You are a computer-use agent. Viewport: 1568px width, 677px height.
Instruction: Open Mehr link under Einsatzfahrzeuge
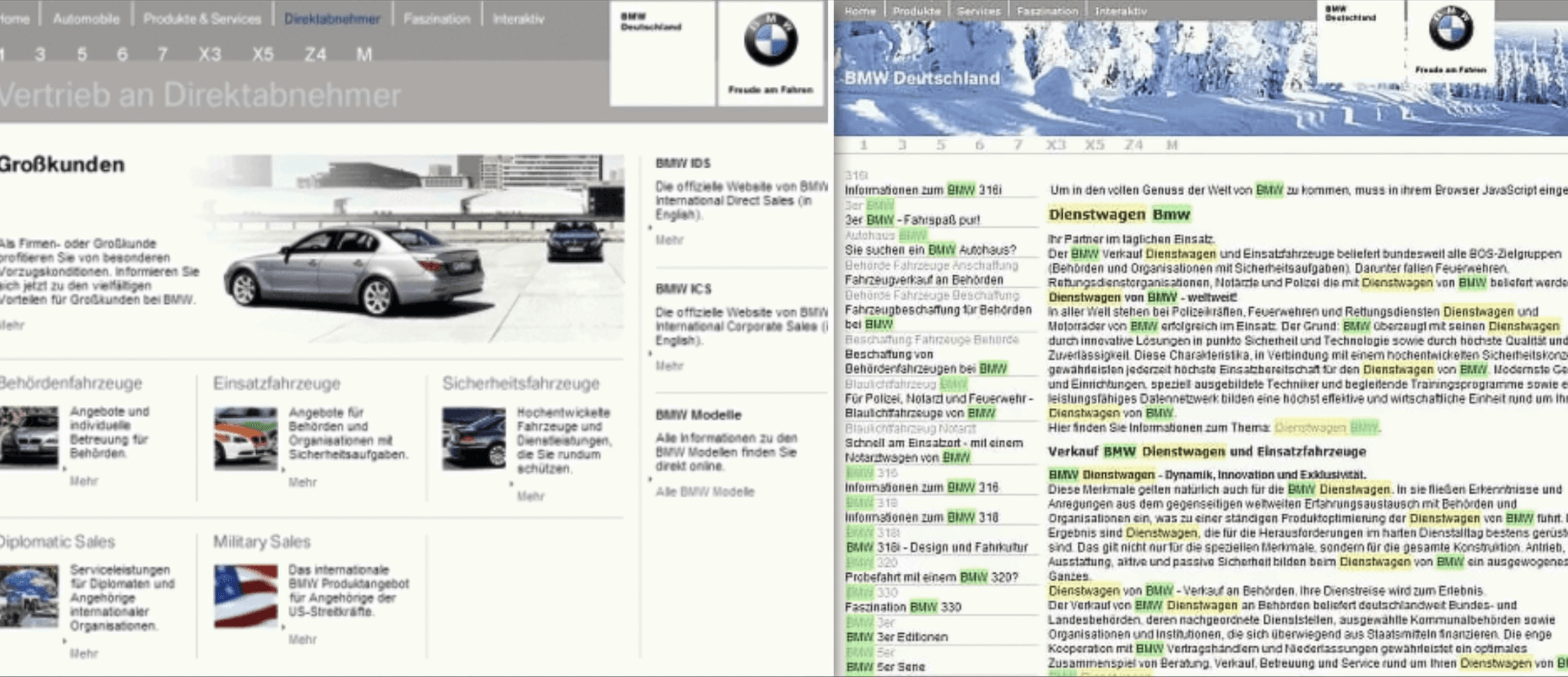(302, 482)
